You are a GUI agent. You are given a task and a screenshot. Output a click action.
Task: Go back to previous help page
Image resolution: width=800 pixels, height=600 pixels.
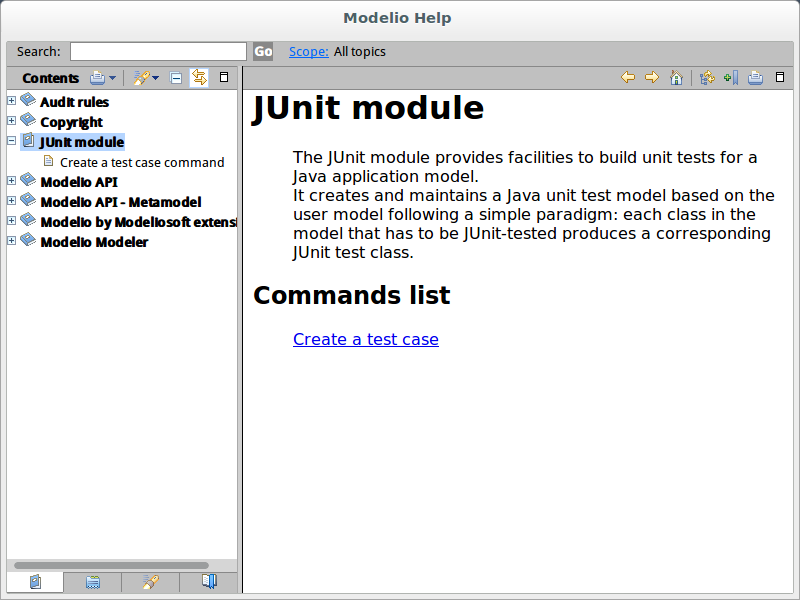(628, 78)
